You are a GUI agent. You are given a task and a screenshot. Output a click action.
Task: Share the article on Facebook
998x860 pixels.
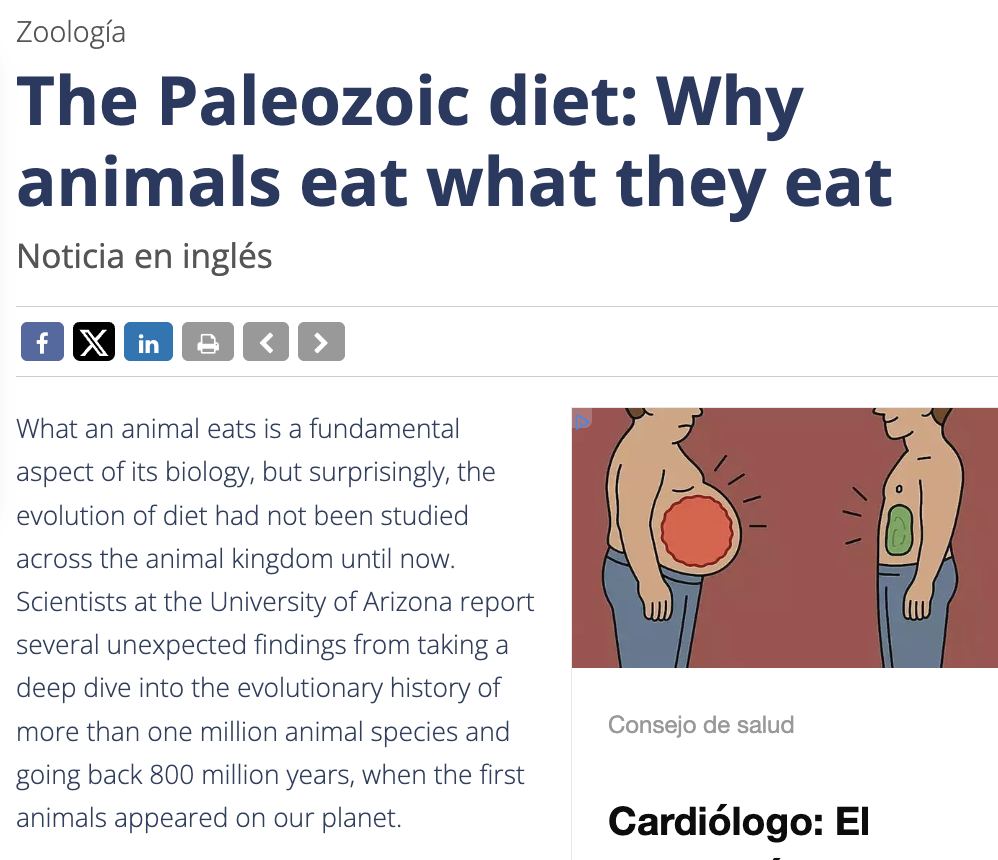(x=42, y=342)
